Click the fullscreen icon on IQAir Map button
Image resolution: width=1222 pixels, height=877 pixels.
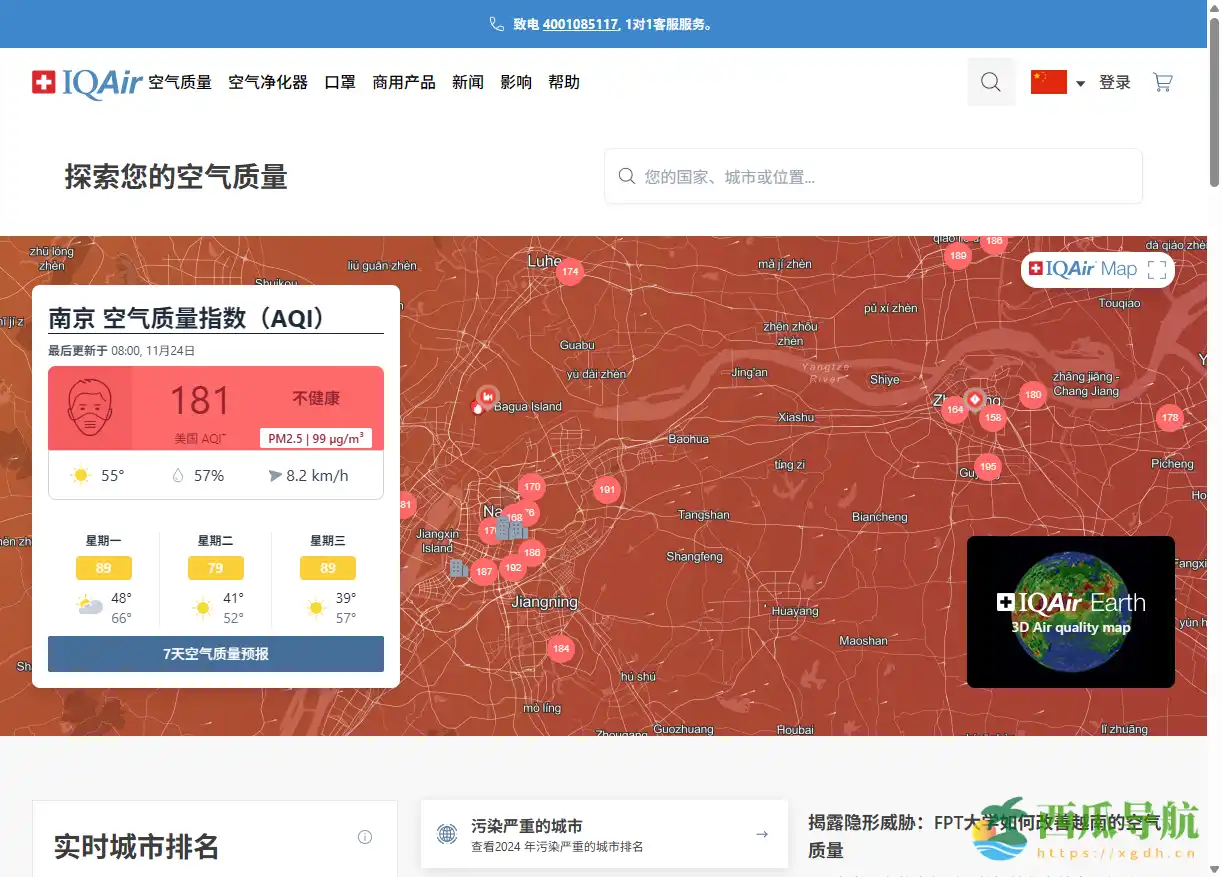tap(1156, 269)
